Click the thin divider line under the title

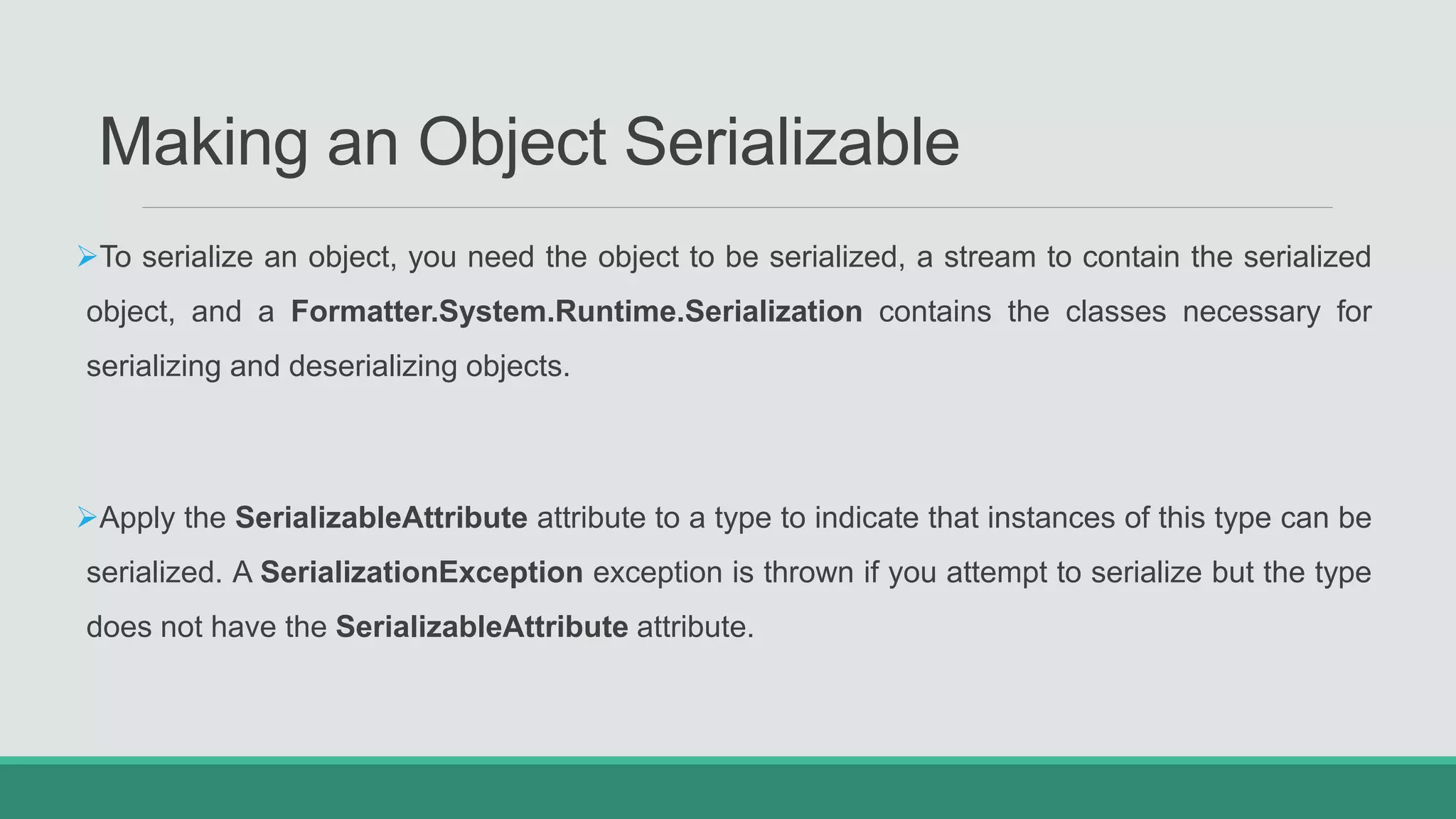click(x=737, y=208)
